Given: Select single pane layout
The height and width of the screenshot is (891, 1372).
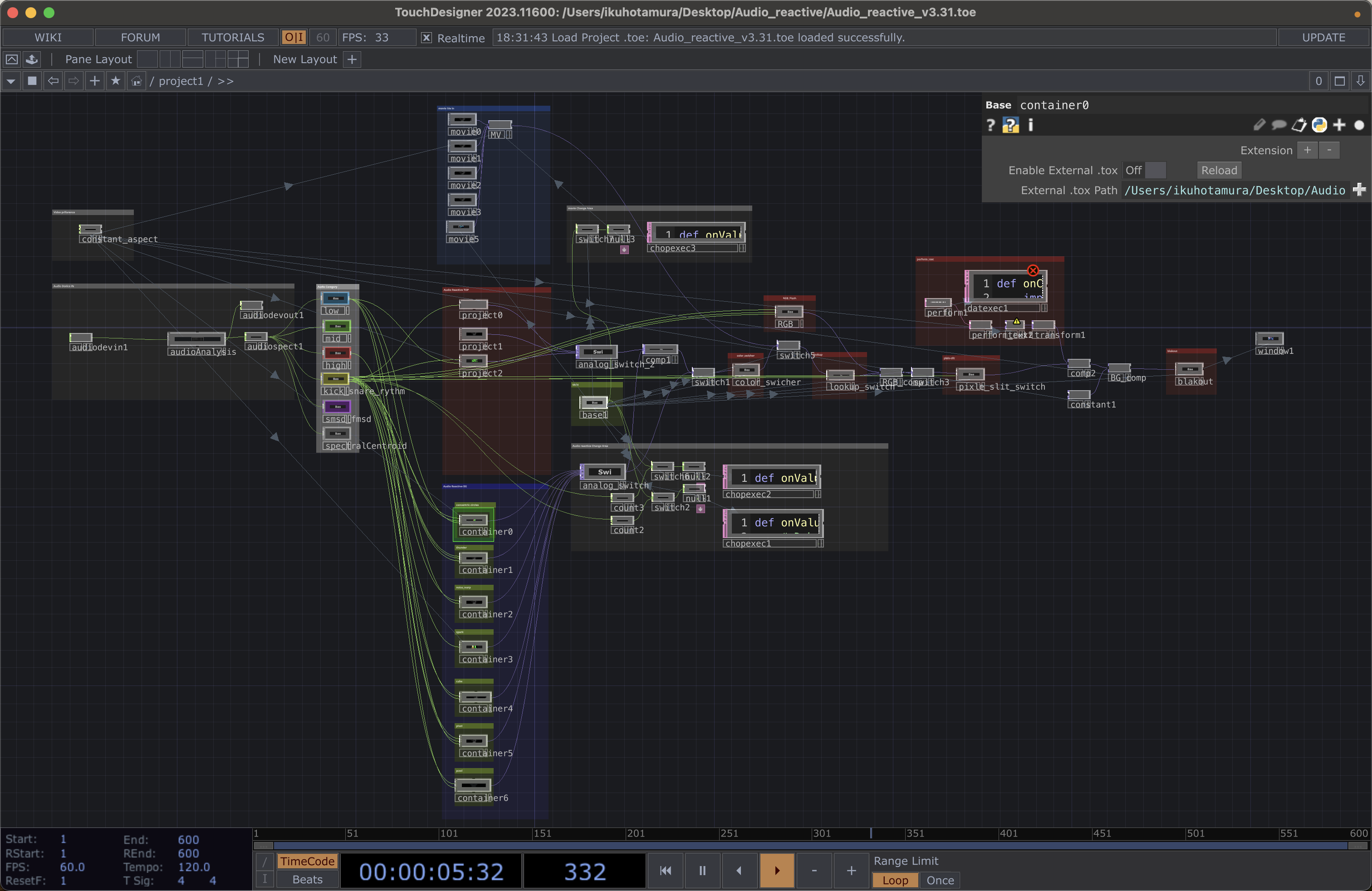Looking at the screenshot, I should pos(147,59).
